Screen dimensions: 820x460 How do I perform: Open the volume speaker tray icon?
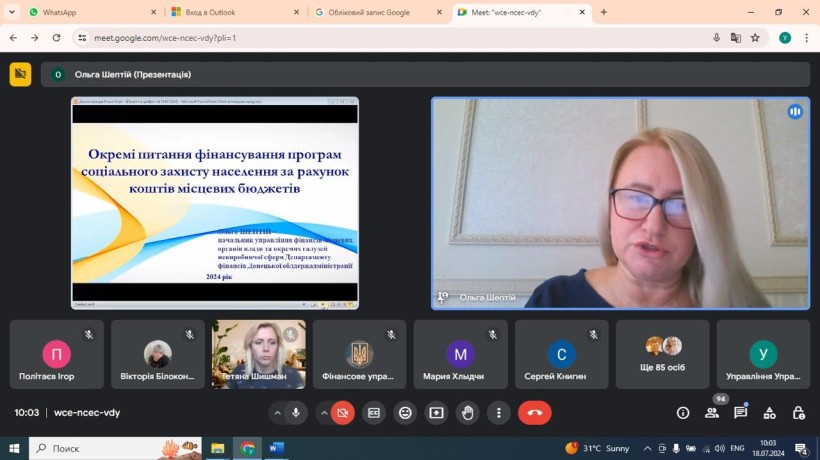point(720,448)
